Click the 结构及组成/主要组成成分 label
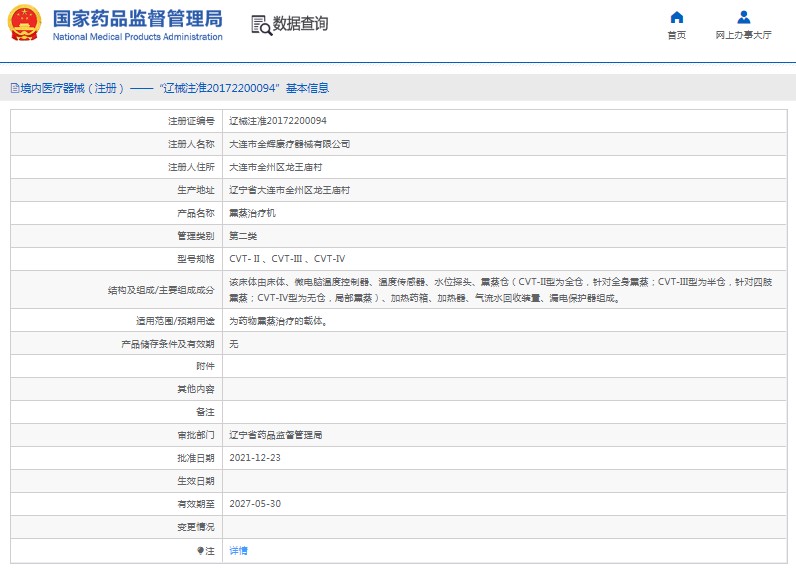Screen dimensions: 796x570 coord(161,290)
